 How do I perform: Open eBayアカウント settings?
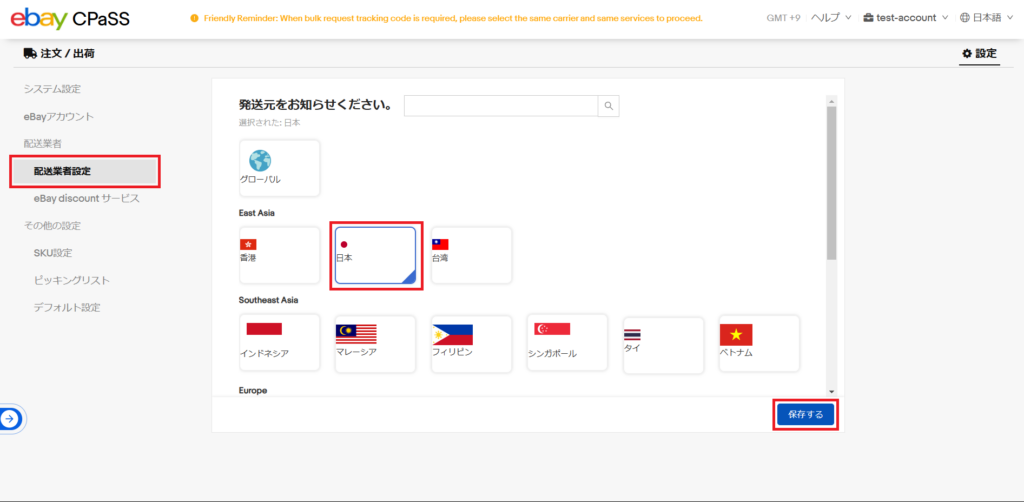(59, 116)
